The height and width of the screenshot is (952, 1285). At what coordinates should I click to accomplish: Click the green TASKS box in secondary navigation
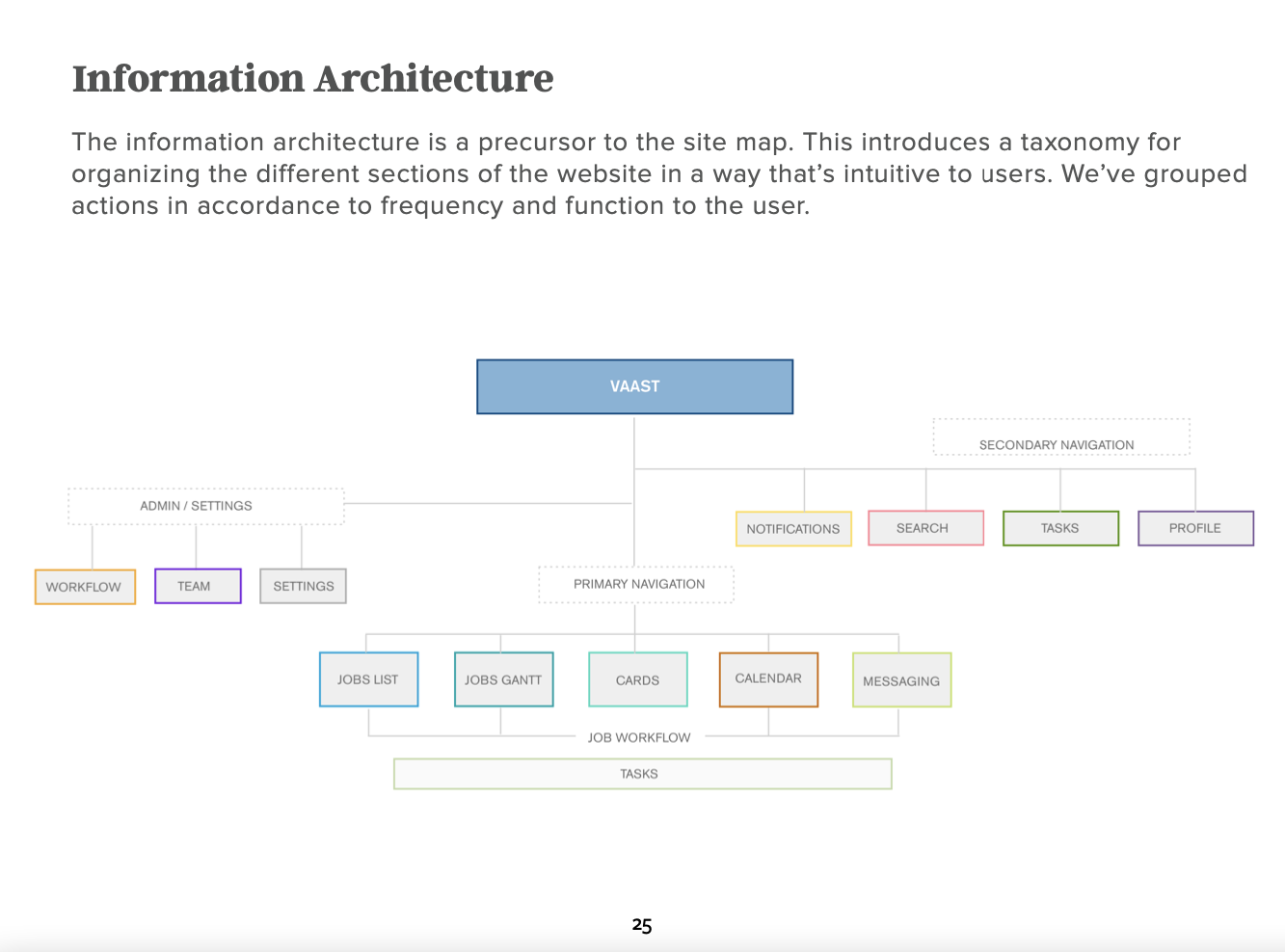click(x=1060, y=528)
